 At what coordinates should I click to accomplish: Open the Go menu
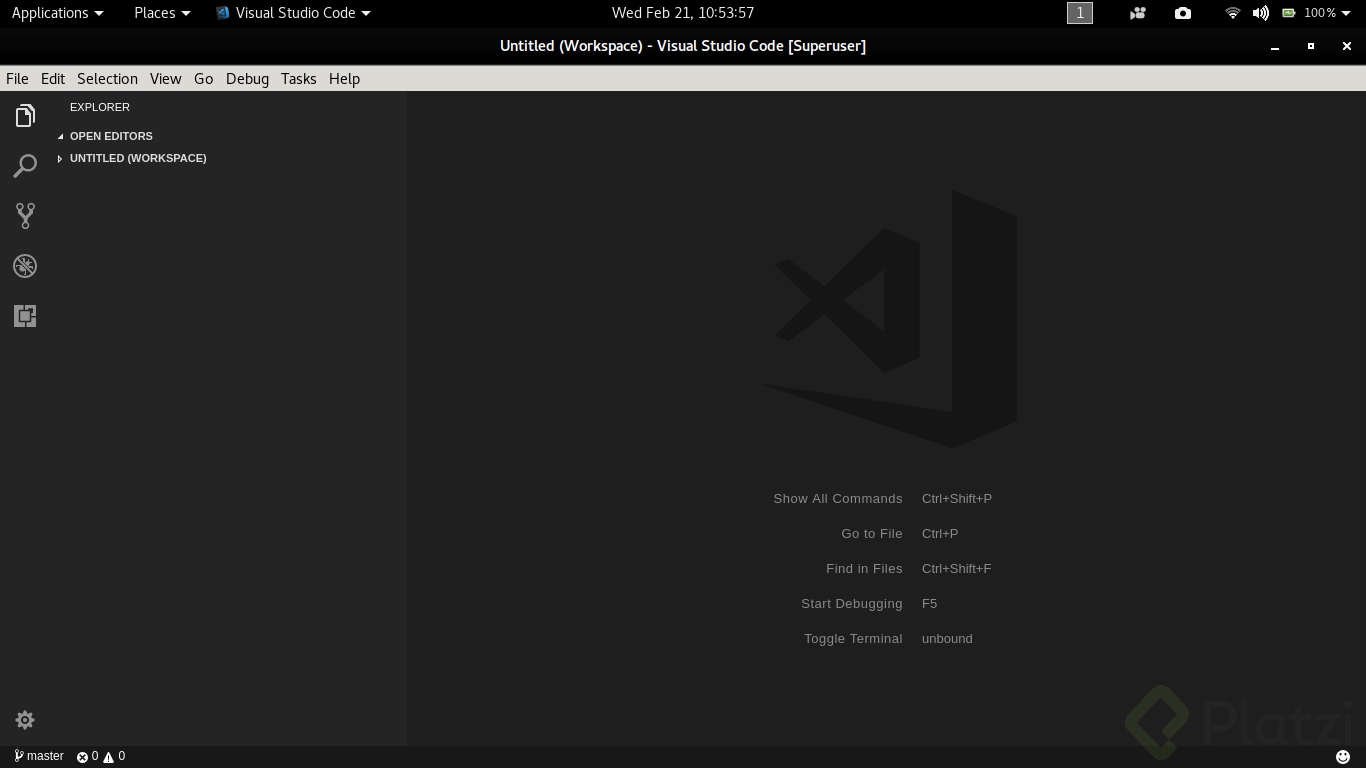coord(204,79)
